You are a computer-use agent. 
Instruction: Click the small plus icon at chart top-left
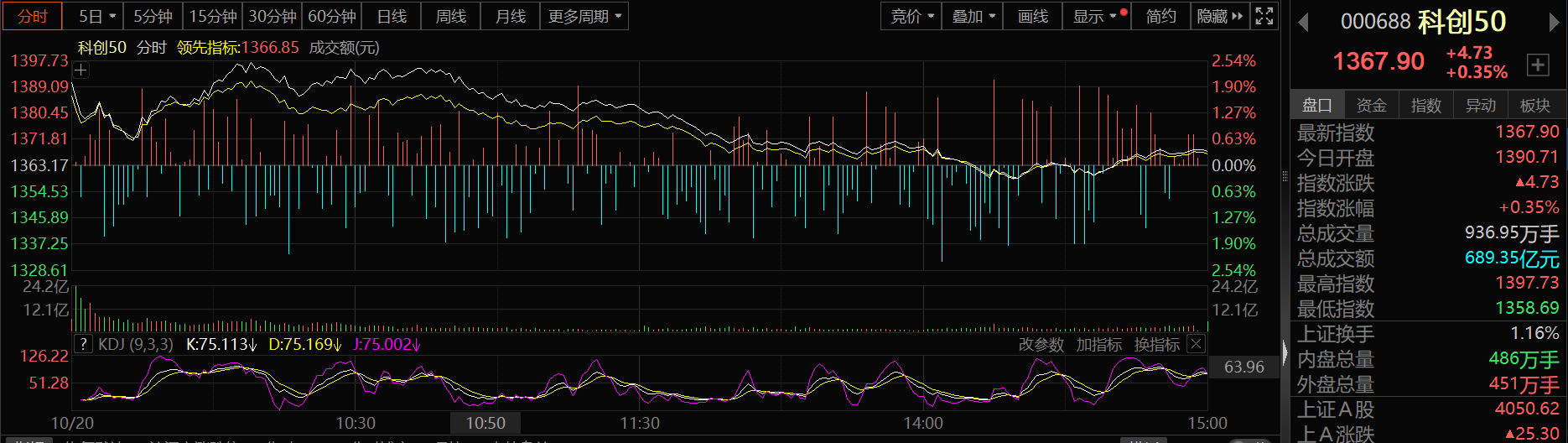[x=81, y=70]
